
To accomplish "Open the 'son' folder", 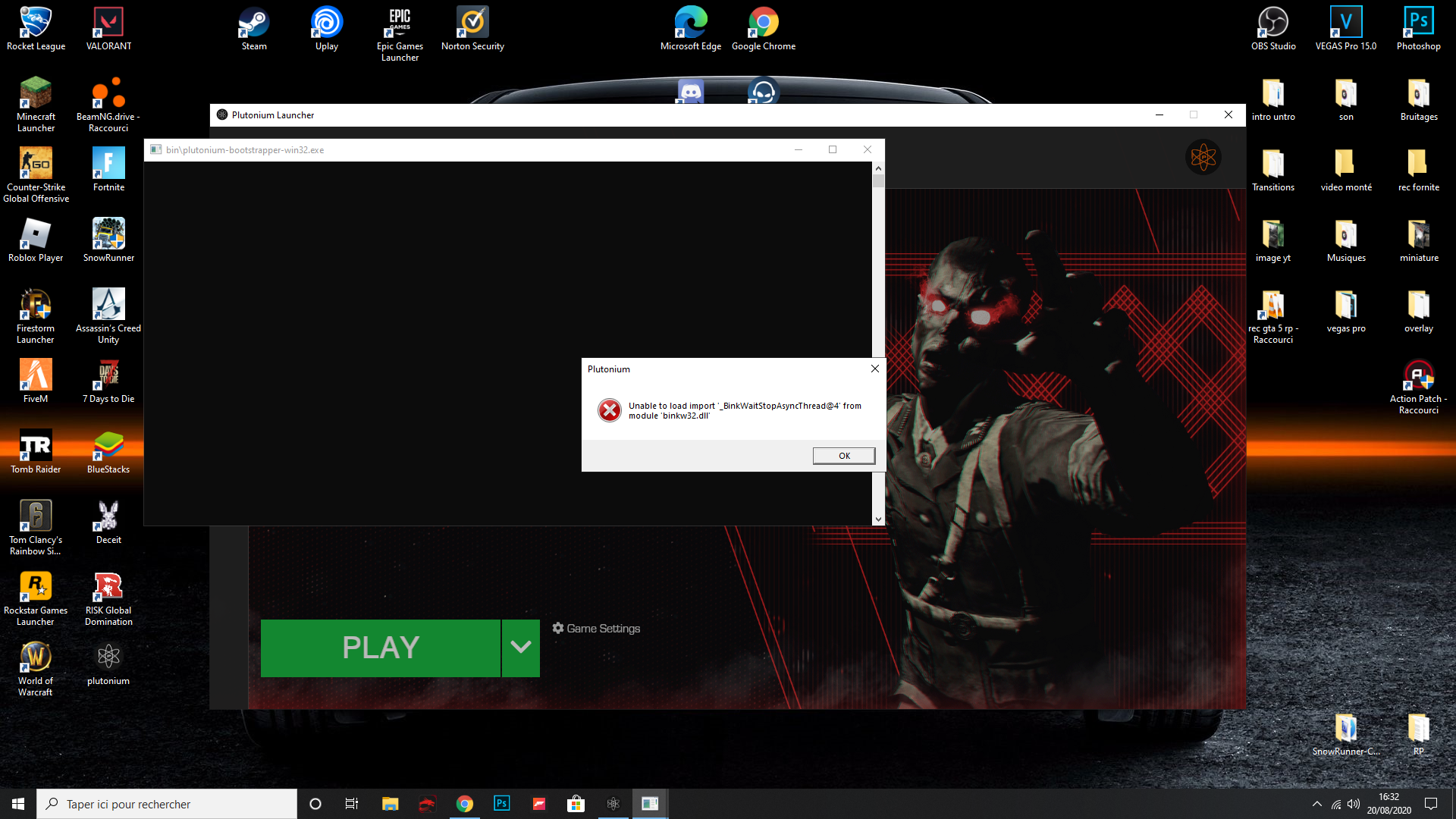I will click(1346, 99).
